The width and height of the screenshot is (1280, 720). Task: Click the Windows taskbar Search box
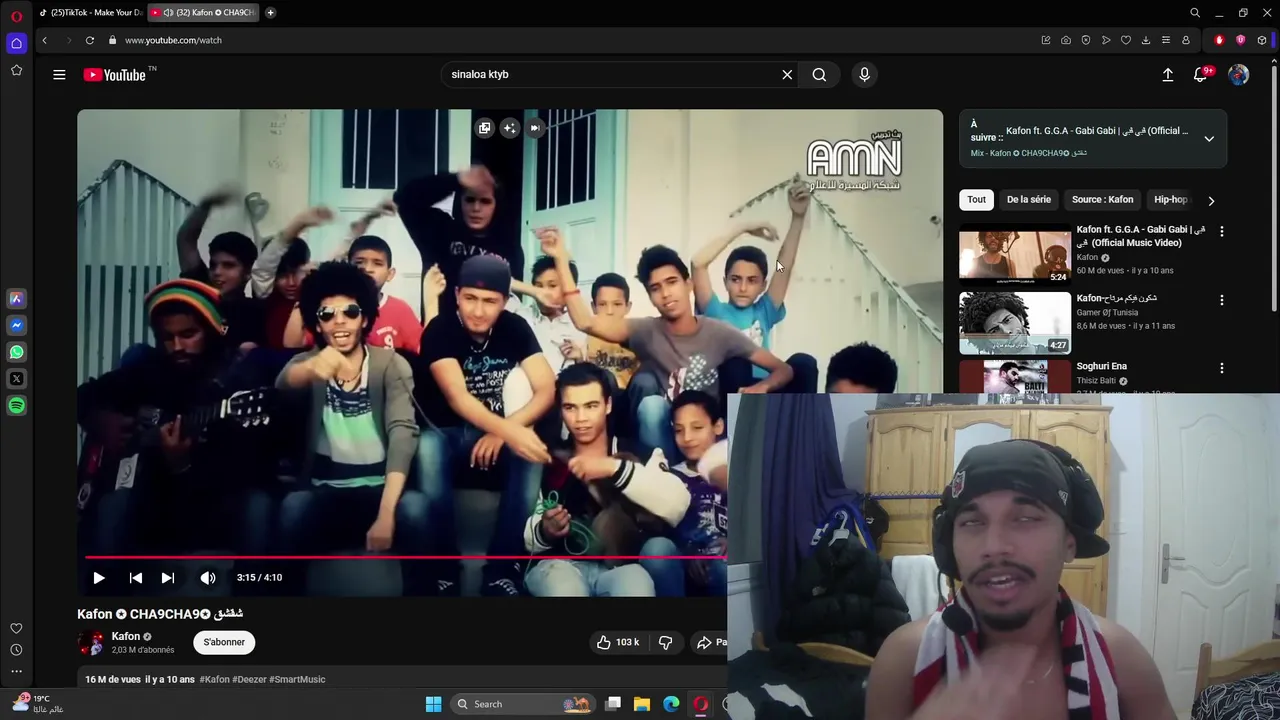point(523,704)
